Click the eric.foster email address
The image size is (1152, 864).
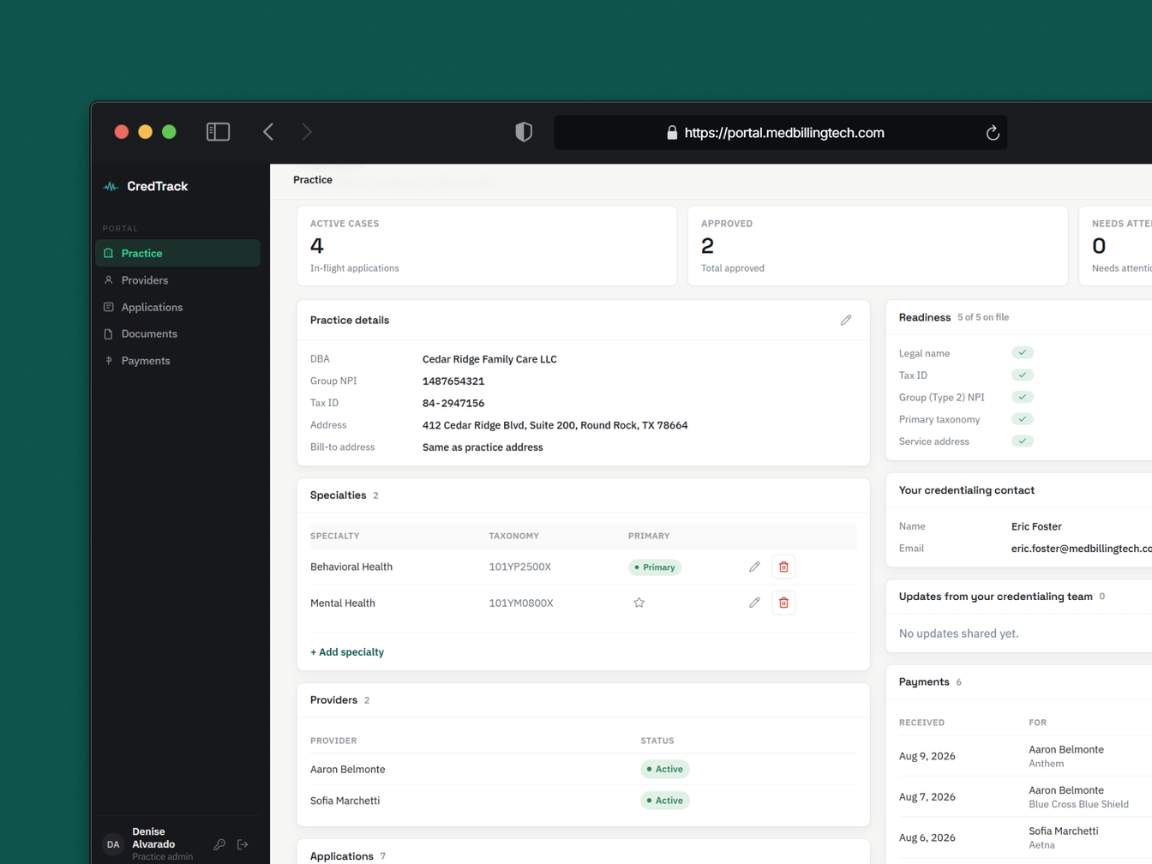pyautogui.click(x=1081, y=549)
